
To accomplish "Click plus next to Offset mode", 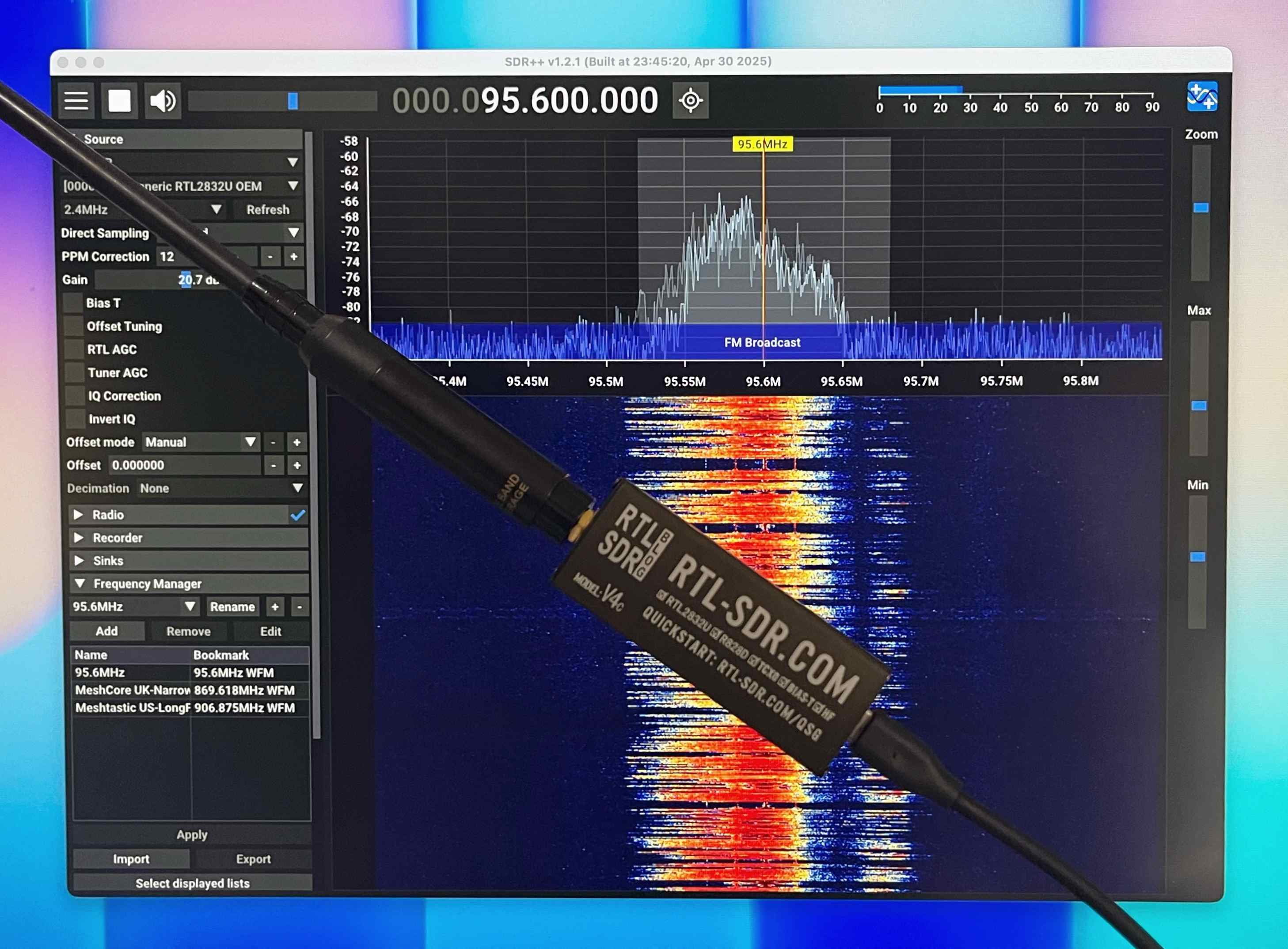I will 296,442.
